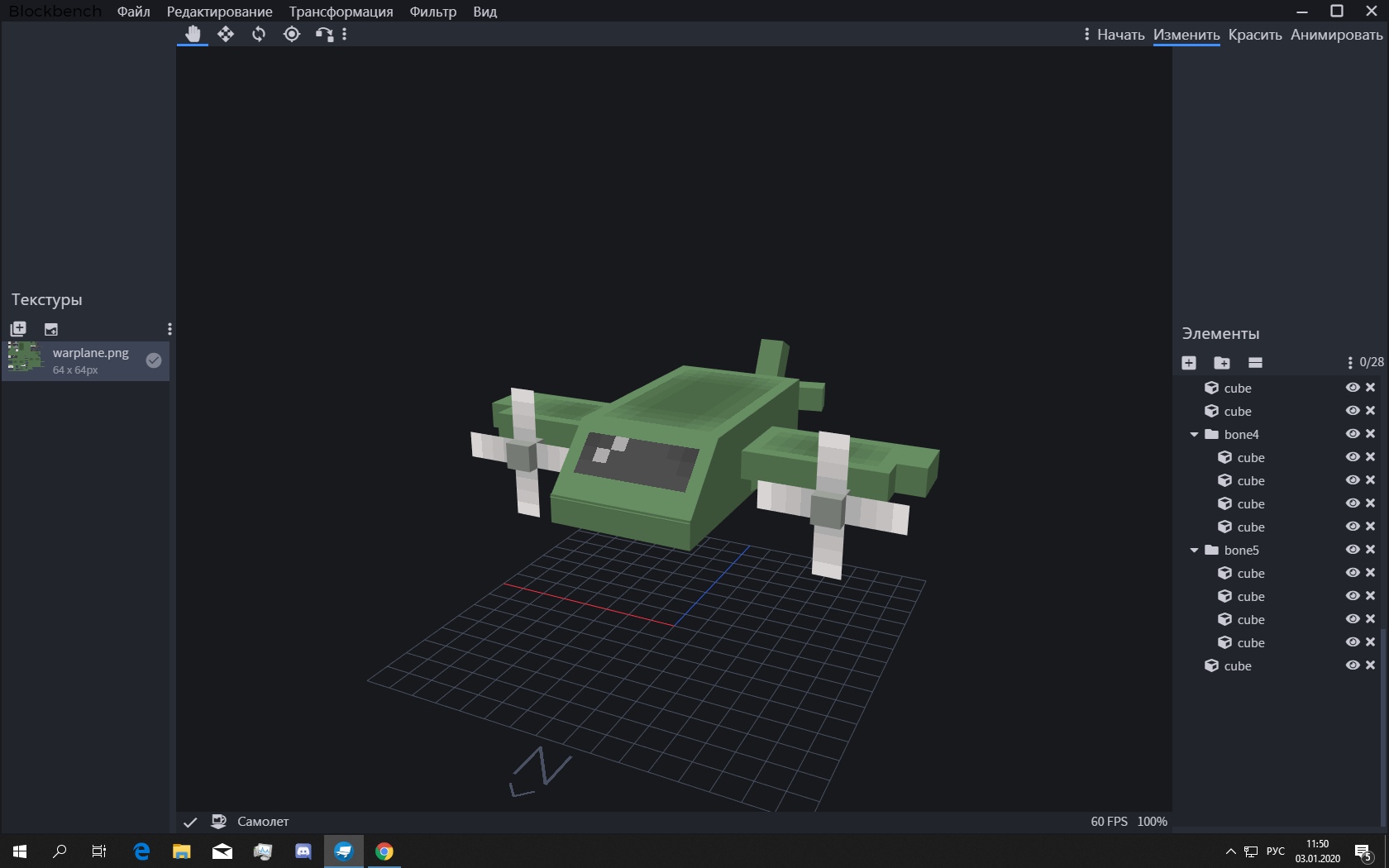Show hidden system tray icons chevron

click(x=1230, y=851)
